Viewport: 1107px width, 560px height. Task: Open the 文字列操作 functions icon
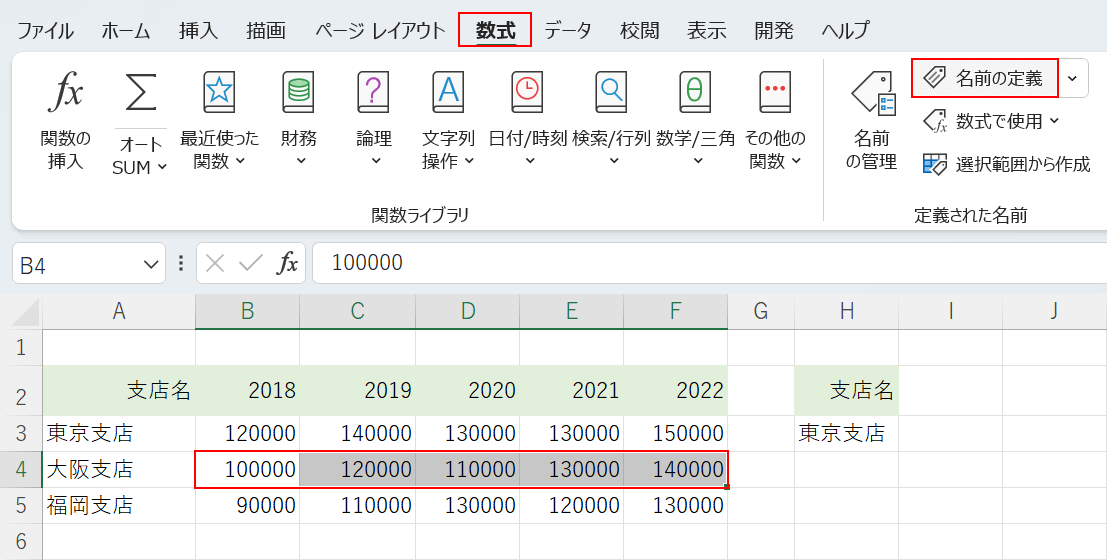pos(447,95)
